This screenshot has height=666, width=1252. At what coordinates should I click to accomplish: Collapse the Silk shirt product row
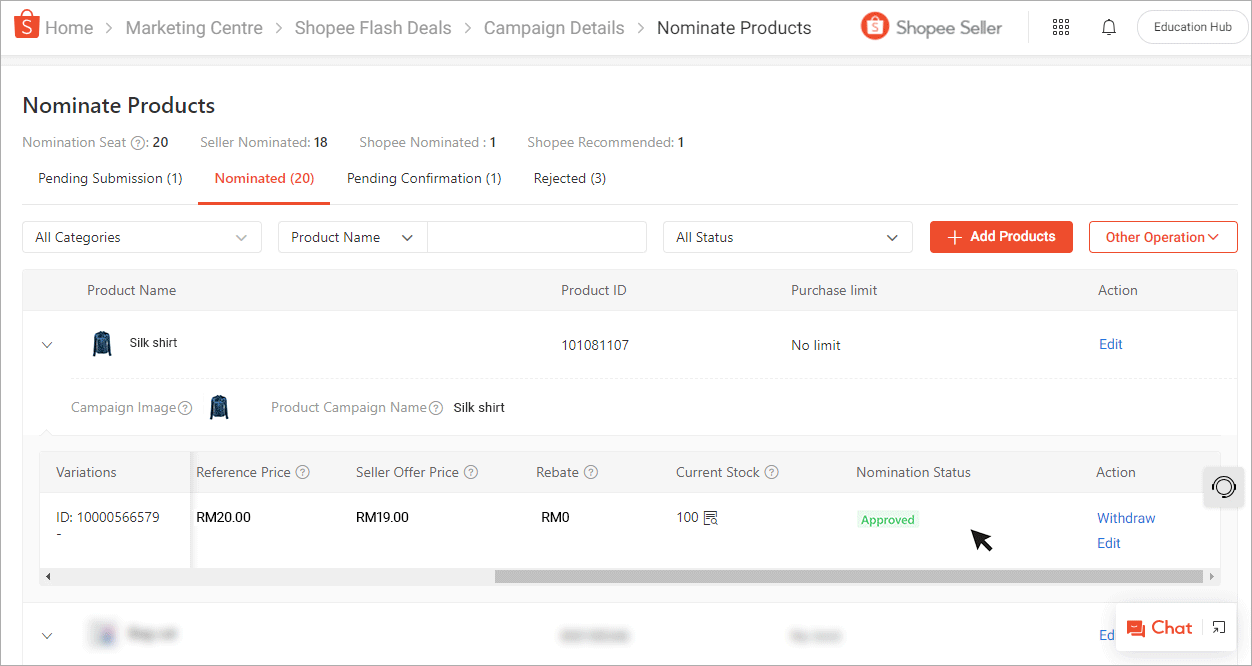[47, 344]
